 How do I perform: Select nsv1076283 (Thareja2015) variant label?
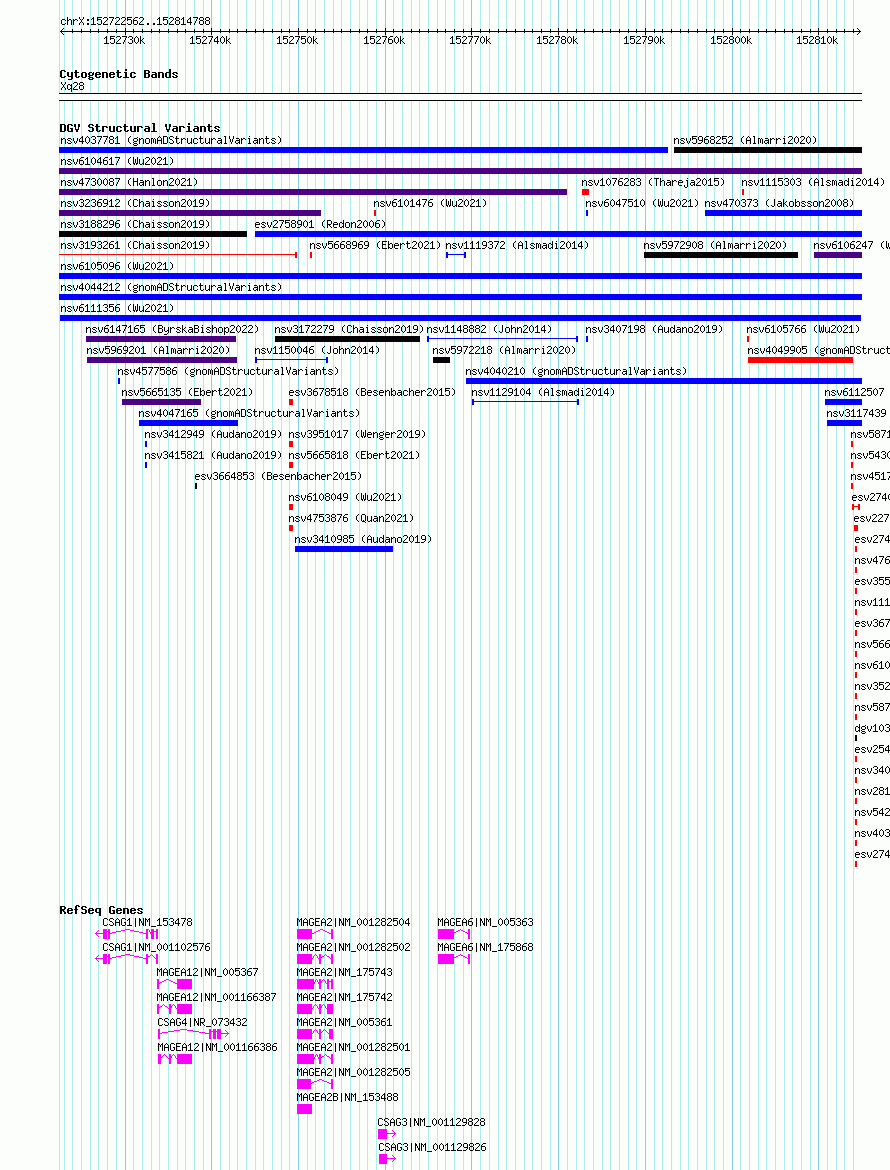pos(653,182)
